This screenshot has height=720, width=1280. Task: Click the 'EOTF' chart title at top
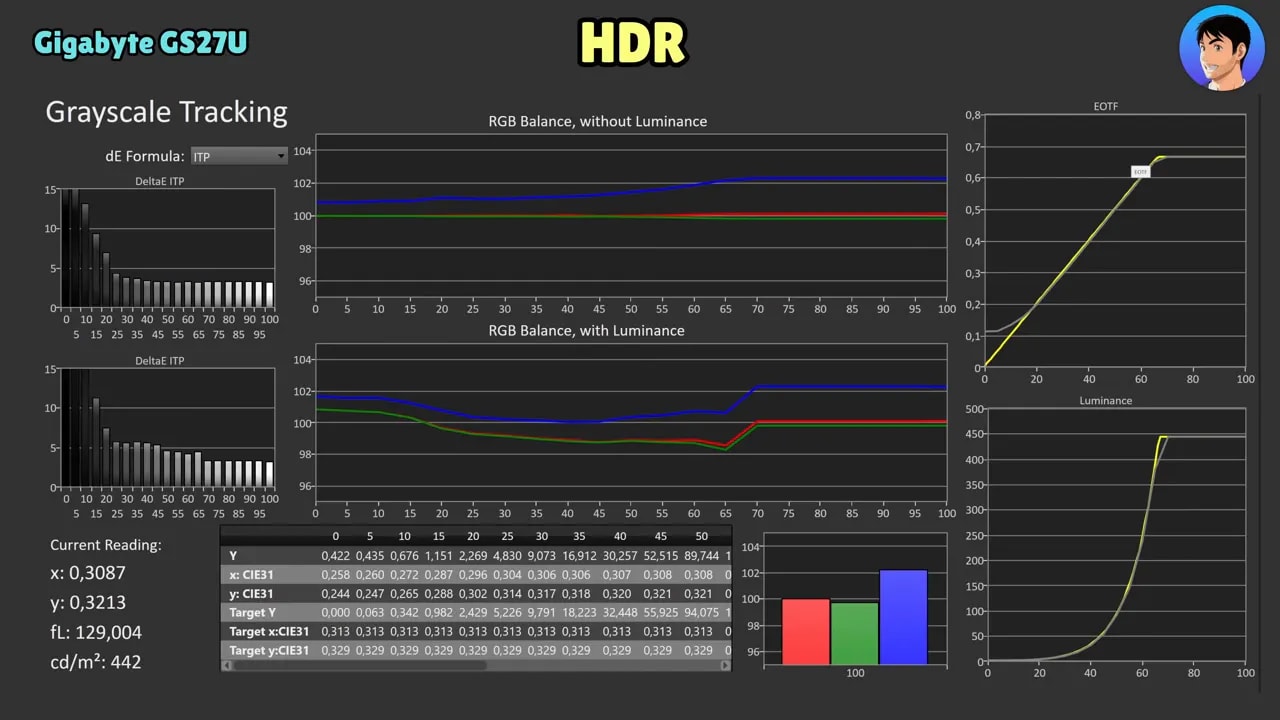click(1105, 106)
